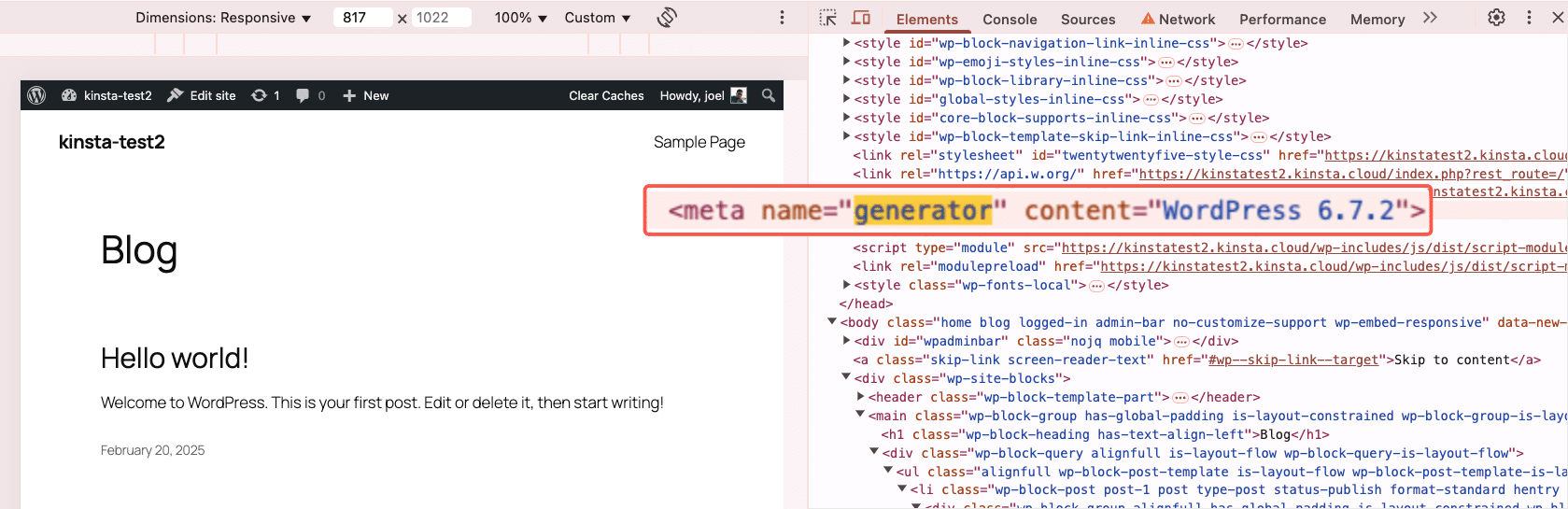The height and width of the screenshot is (509, 1568).
Task: Click the viewport width field showing 817
Action: tap(362, 18)
